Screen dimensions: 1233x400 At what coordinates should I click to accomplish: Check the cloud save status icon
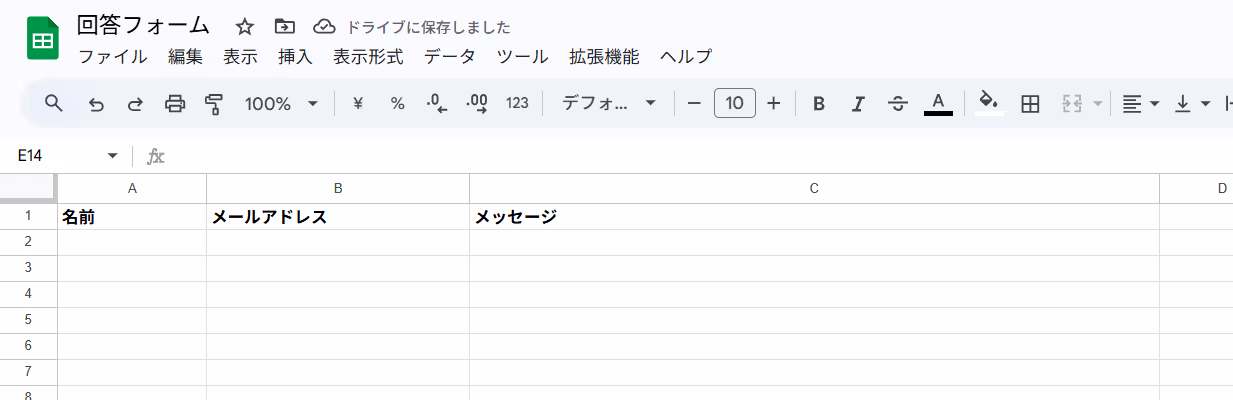(324, 27)
